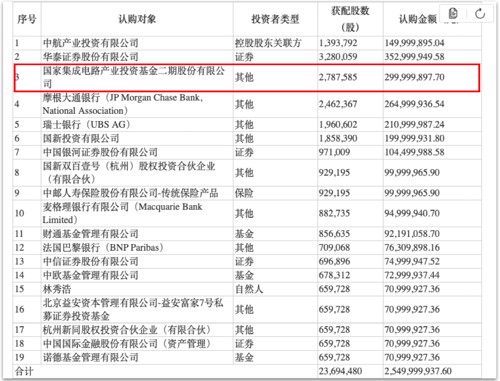Viewport: 500px width, 381px height.
Task: Click the rotate image icon
Action: pyautogui.click(x=480, y=14)
